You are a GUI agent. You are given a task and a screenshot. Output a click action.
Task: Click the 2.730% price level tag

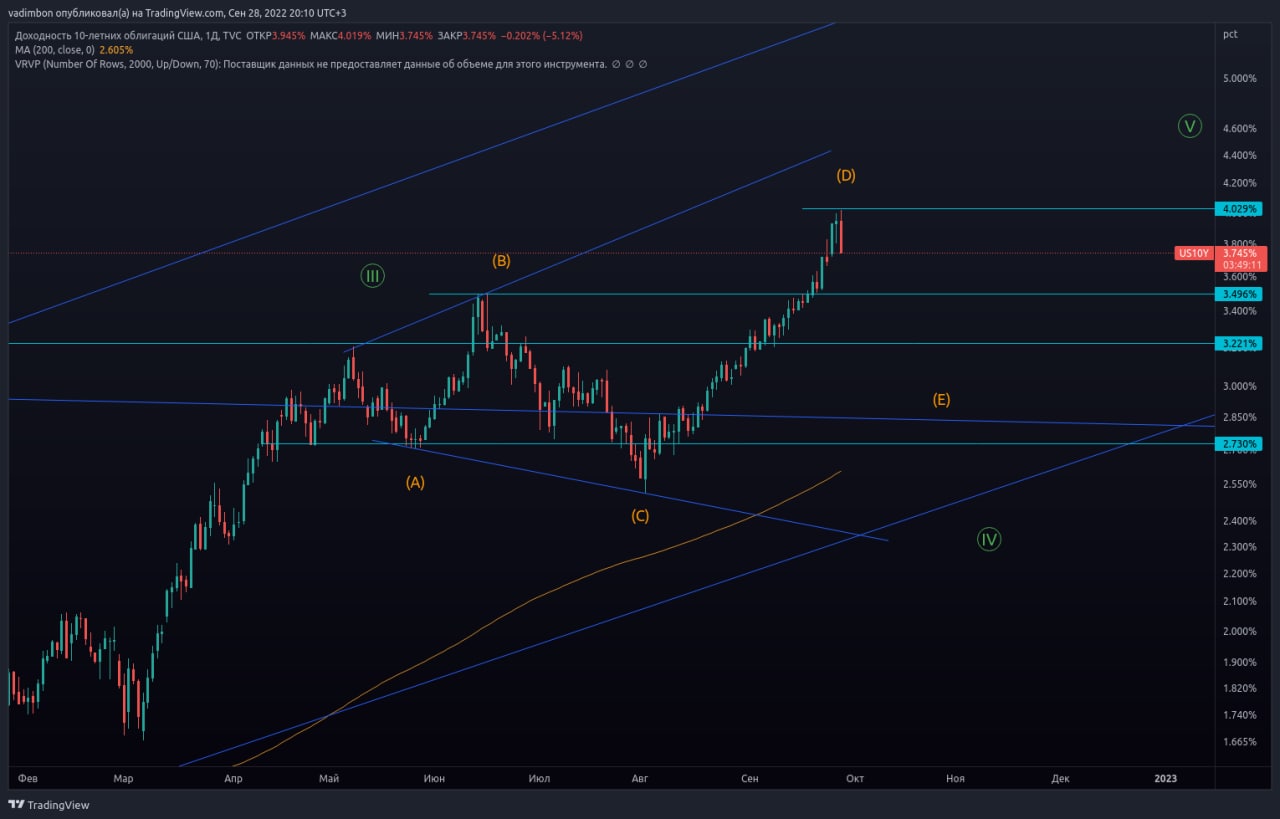click(x=1238, y=443)
